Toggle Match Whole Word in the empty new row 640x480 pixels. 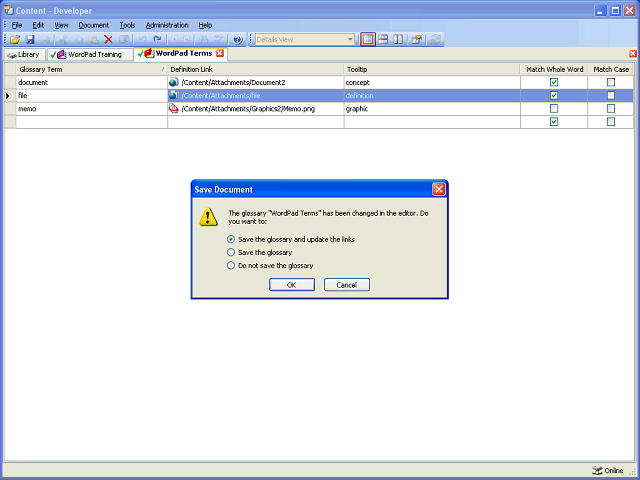click(x=554, y=122)
